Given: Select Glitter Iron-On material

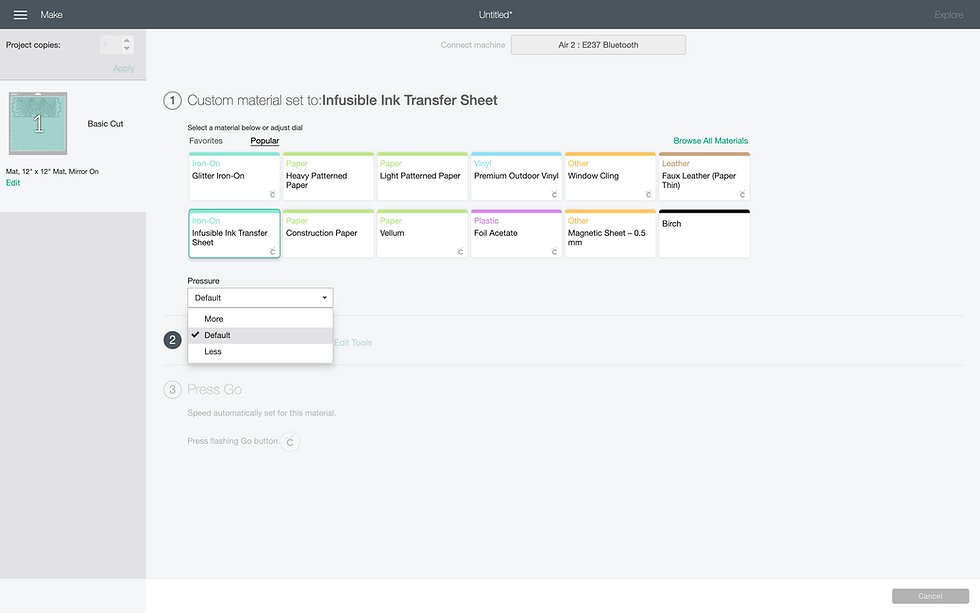Looking at the screenshot, I should [x=234, y=176].
